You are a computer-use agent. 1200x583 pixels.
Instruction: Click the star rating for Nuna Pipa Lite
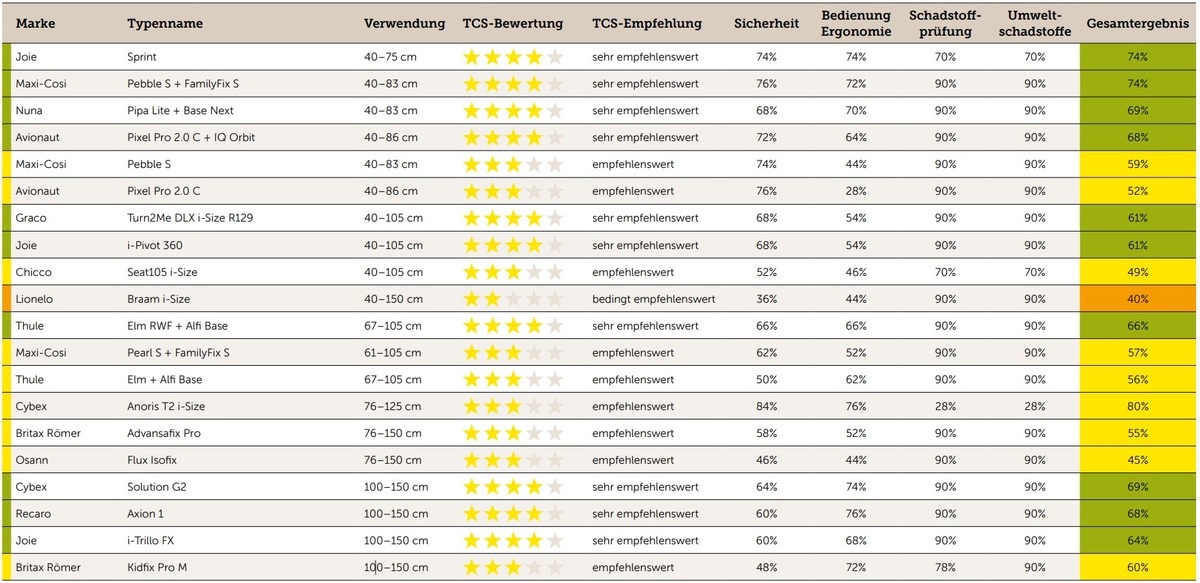tap(513, 111)
